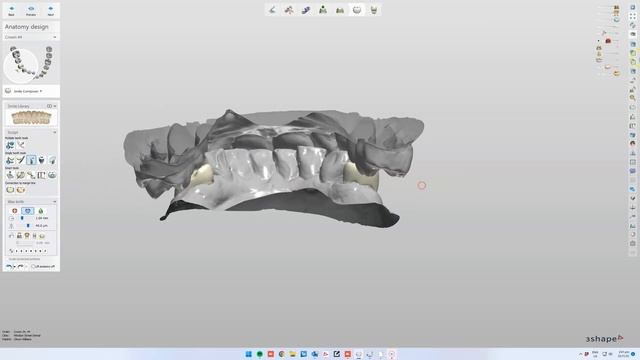Select the first single tooth transform tool
This screenshot has width=640, height=360.
pos(10,160)
